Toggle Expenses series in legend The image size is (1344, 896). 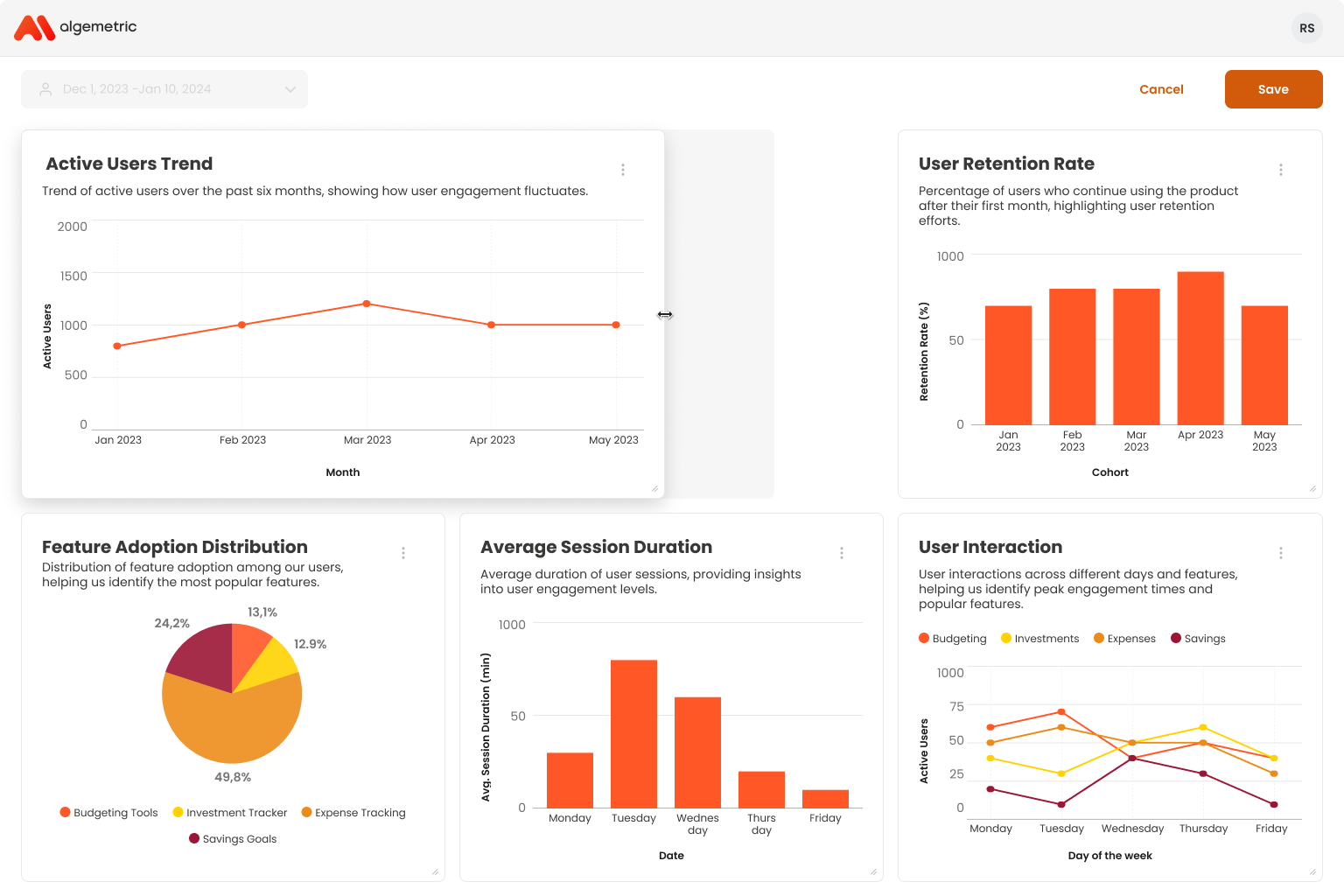tap(1124, 638)
